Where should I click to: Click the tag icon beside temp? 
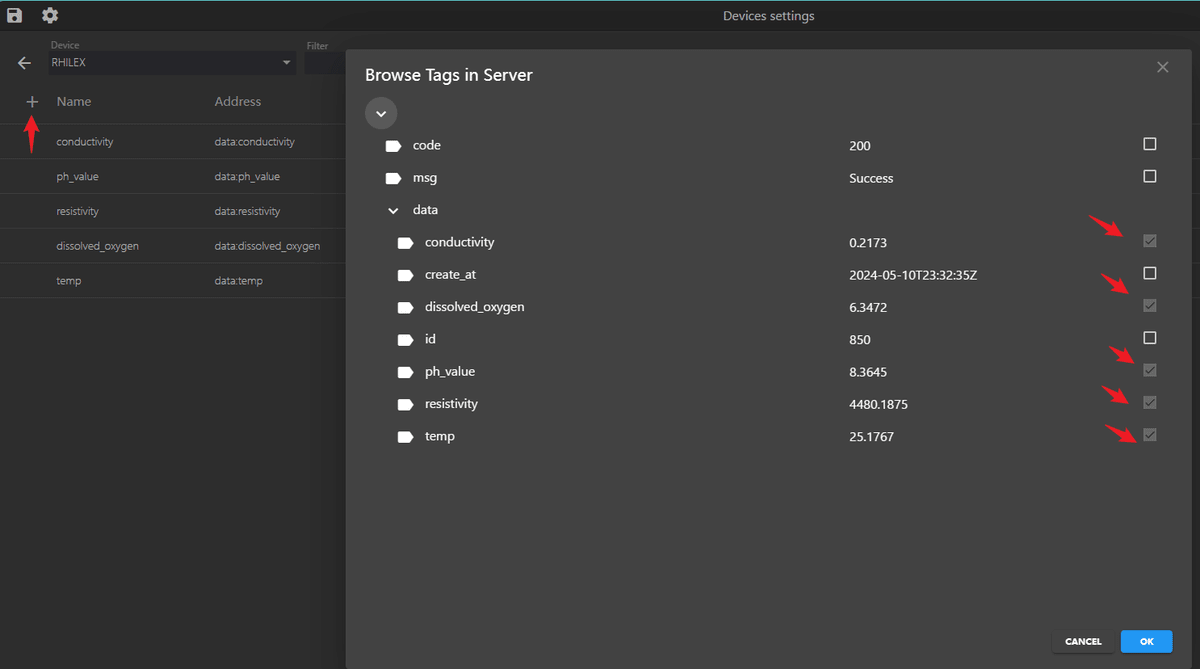tap(405, 437)
